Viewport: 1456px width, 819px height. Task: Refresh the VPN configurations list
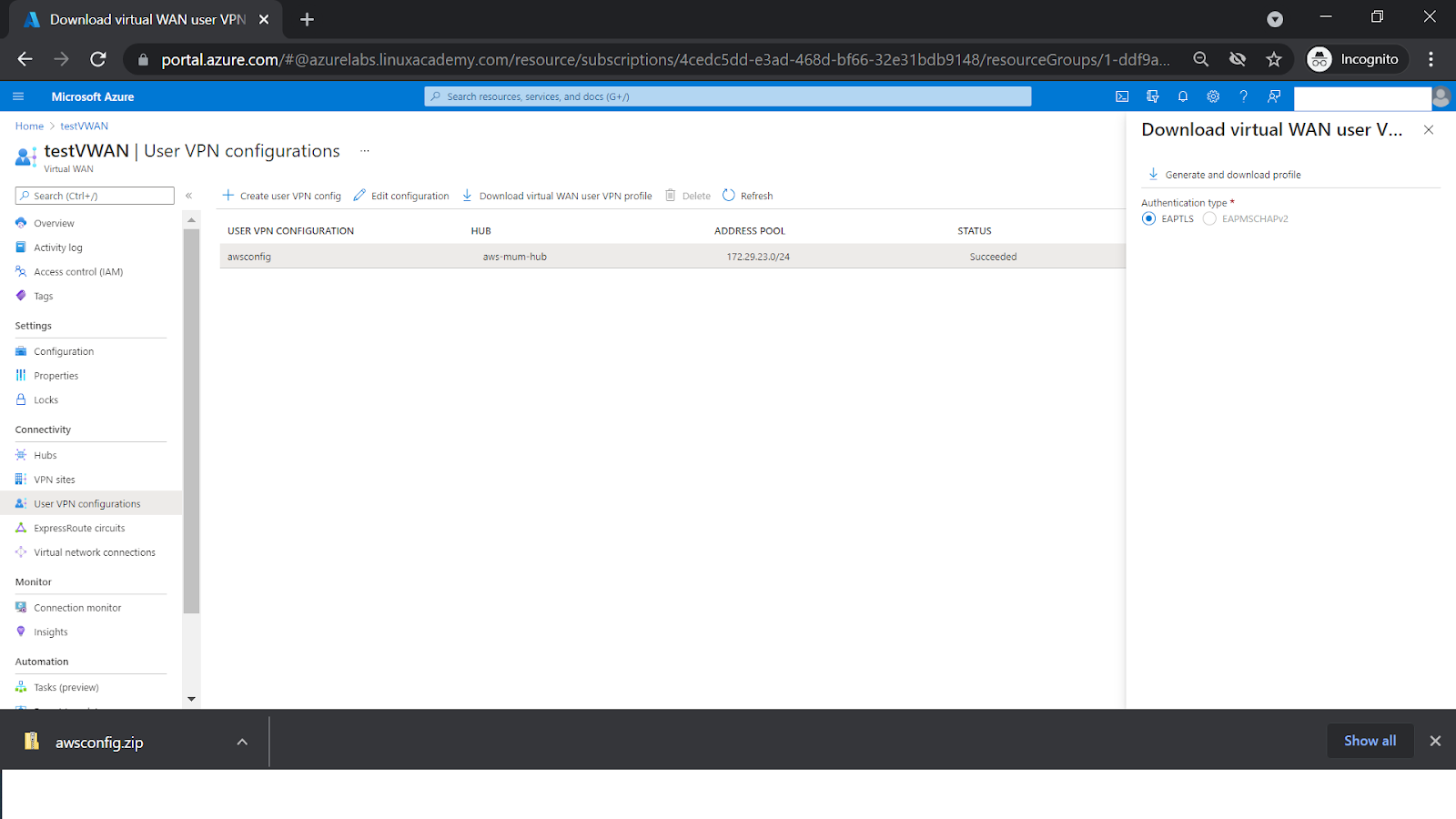coord(748,196)
